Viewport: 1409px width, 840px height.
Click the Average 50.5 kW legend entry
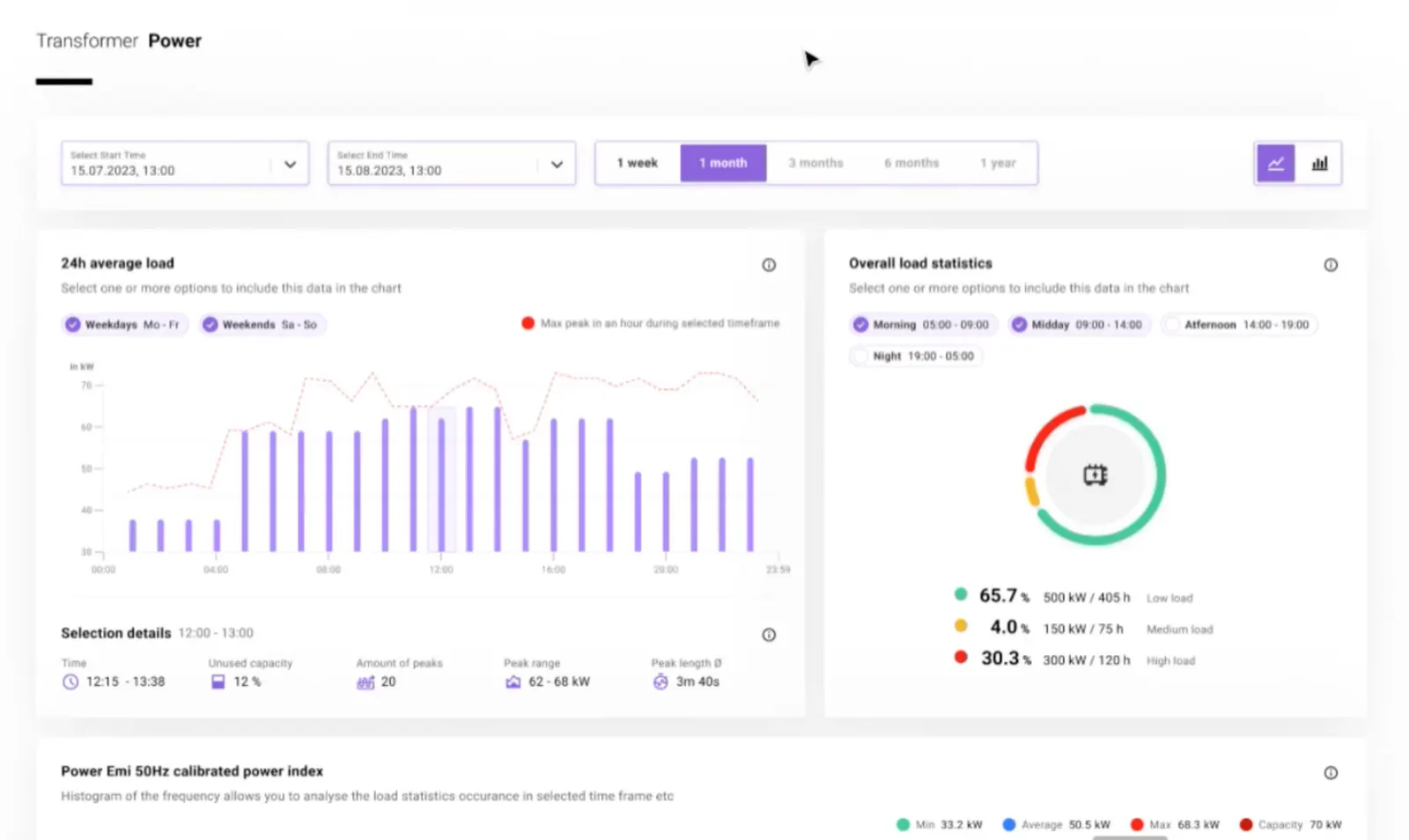pos(1057,825)
